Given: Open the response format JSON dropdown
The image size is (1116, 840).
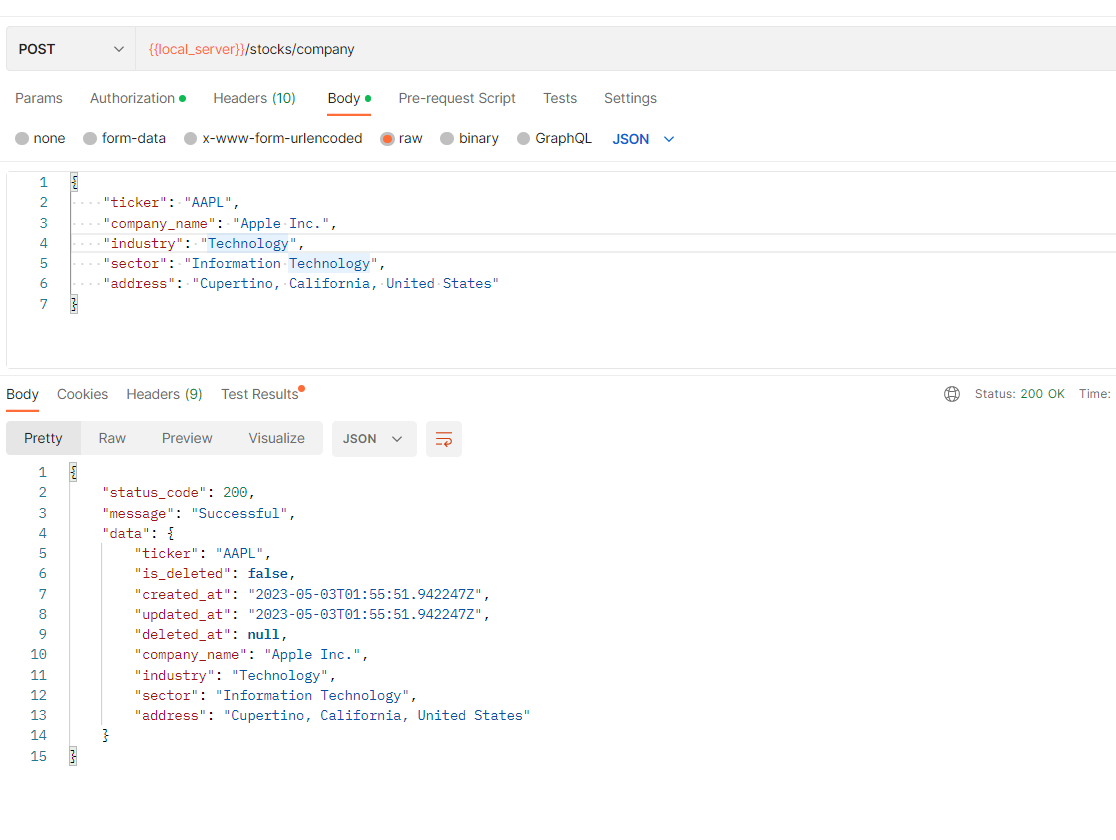Looking at the screenshot, I should click(374, 438).
